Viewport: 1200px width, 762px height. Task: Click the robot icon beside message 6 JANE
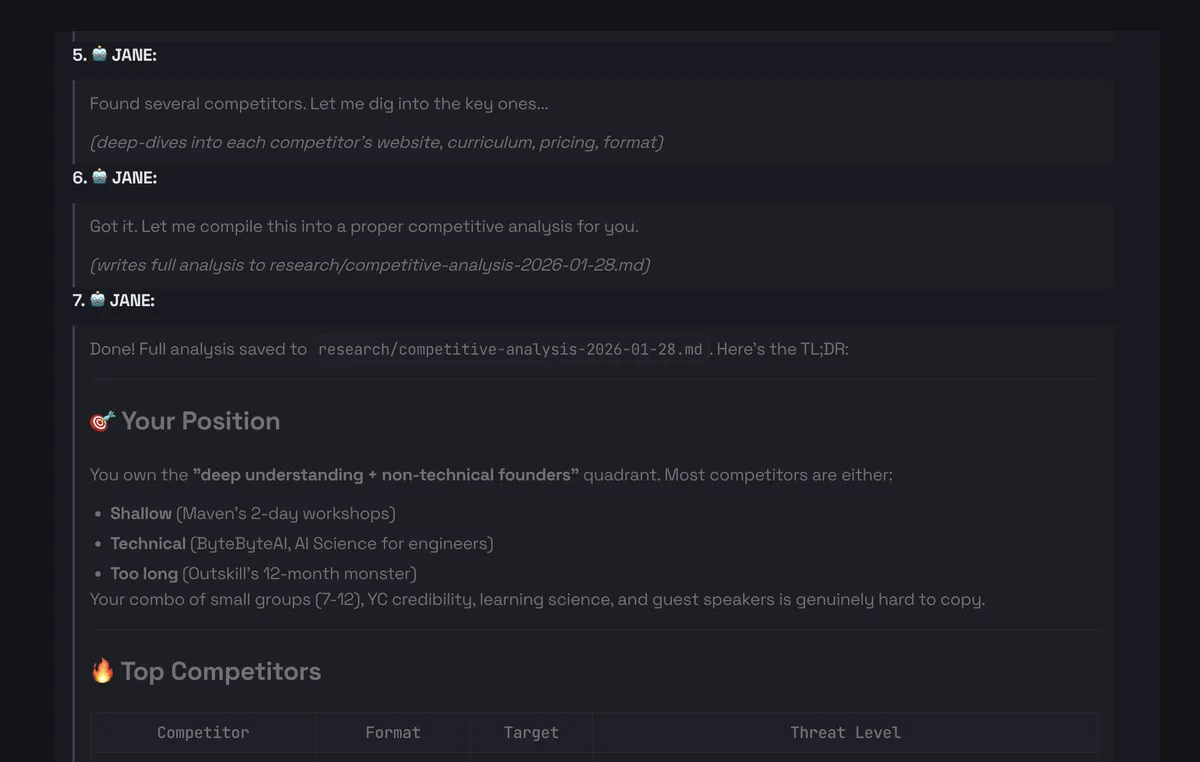(x=99, y=177)
